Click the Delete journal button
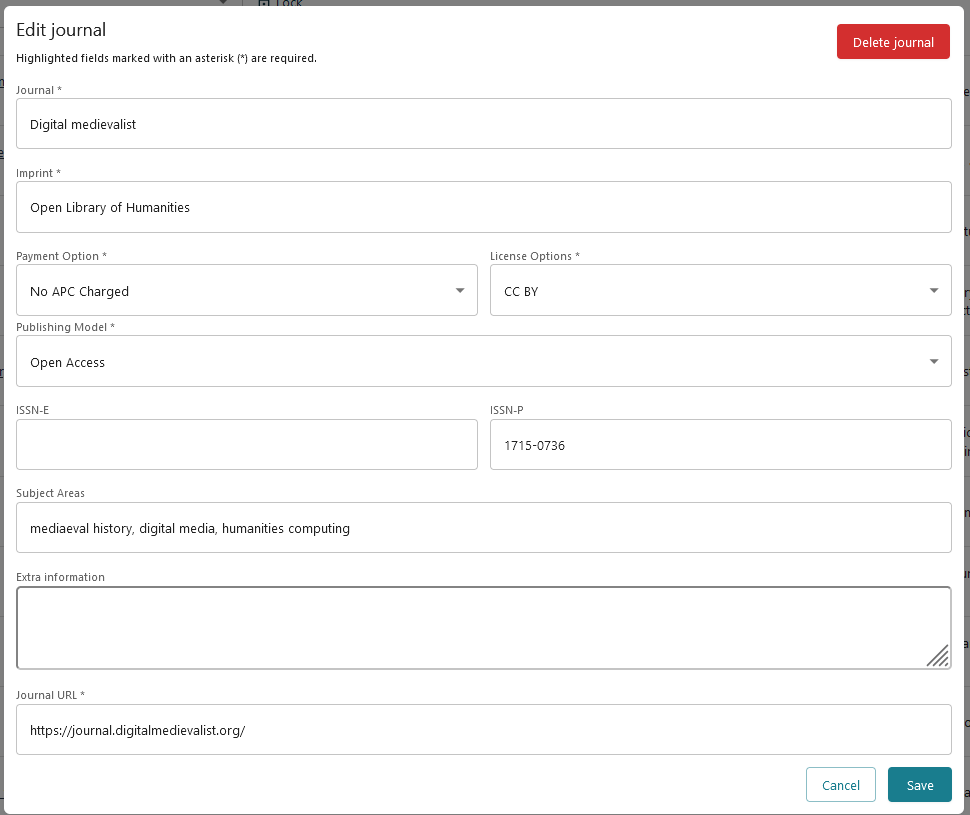This screenshot has width=970, height=815. coord(893,41)
